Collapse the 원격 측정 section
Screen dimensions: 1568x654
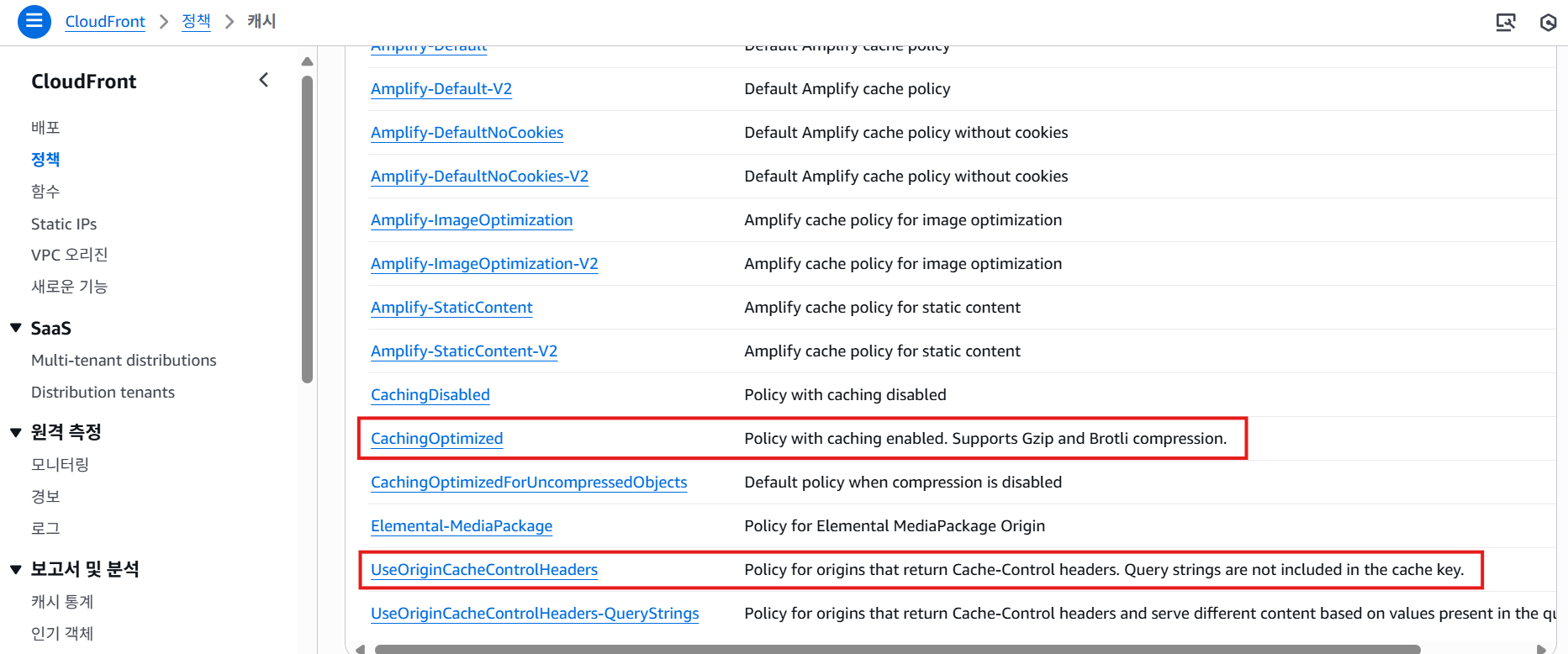coord(15,432)
